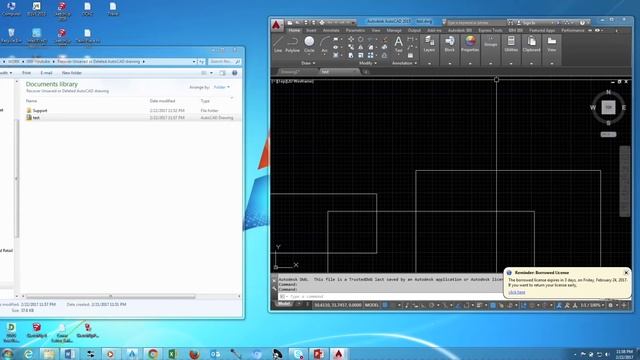Expand the Annotation panel dropdown

(x=404, y=63)
